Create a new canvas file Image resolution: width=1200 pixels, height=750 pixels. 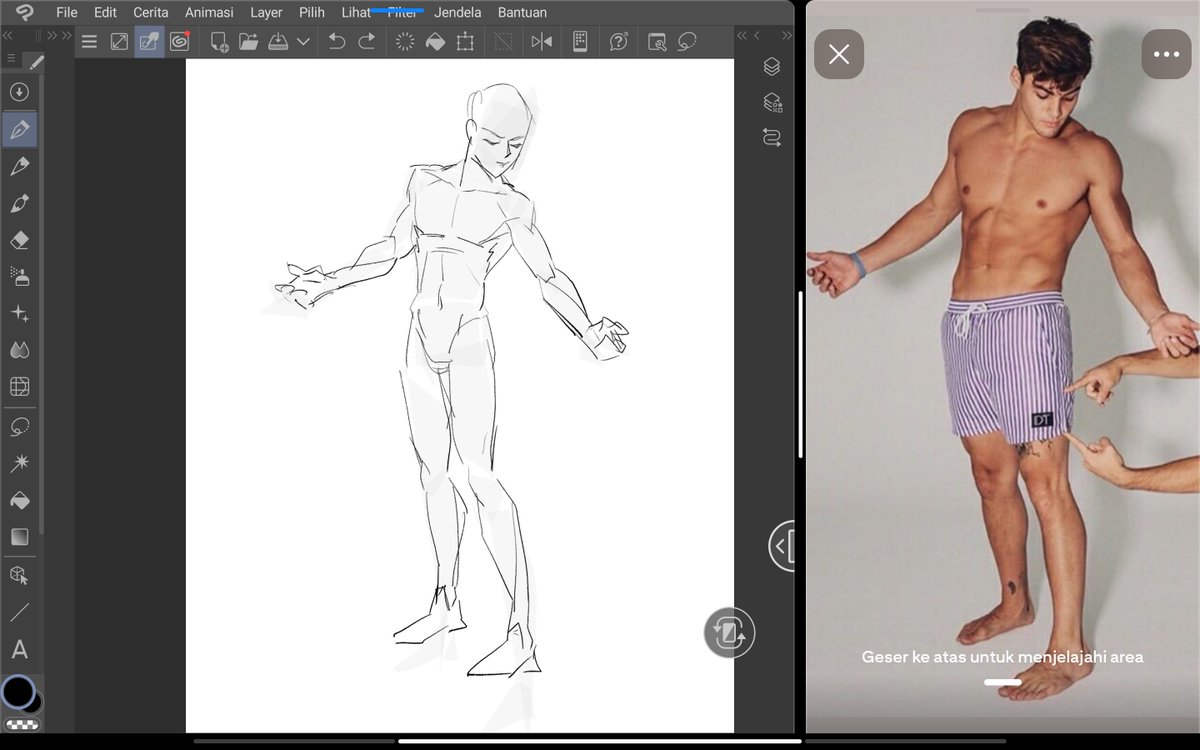pyautogui.click(x=219, y=42)
